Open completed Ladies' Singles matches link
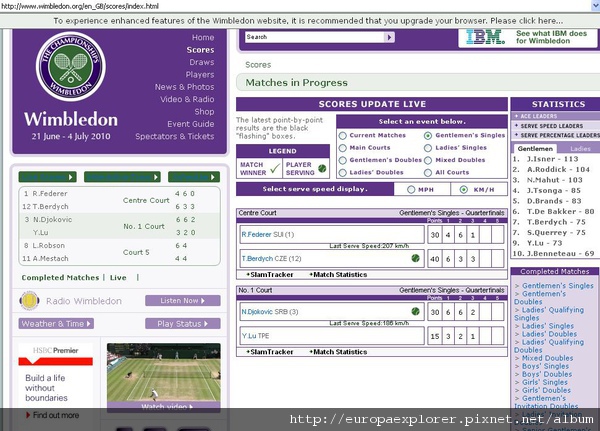The image size is (600, 431). (x=548, y=326)
